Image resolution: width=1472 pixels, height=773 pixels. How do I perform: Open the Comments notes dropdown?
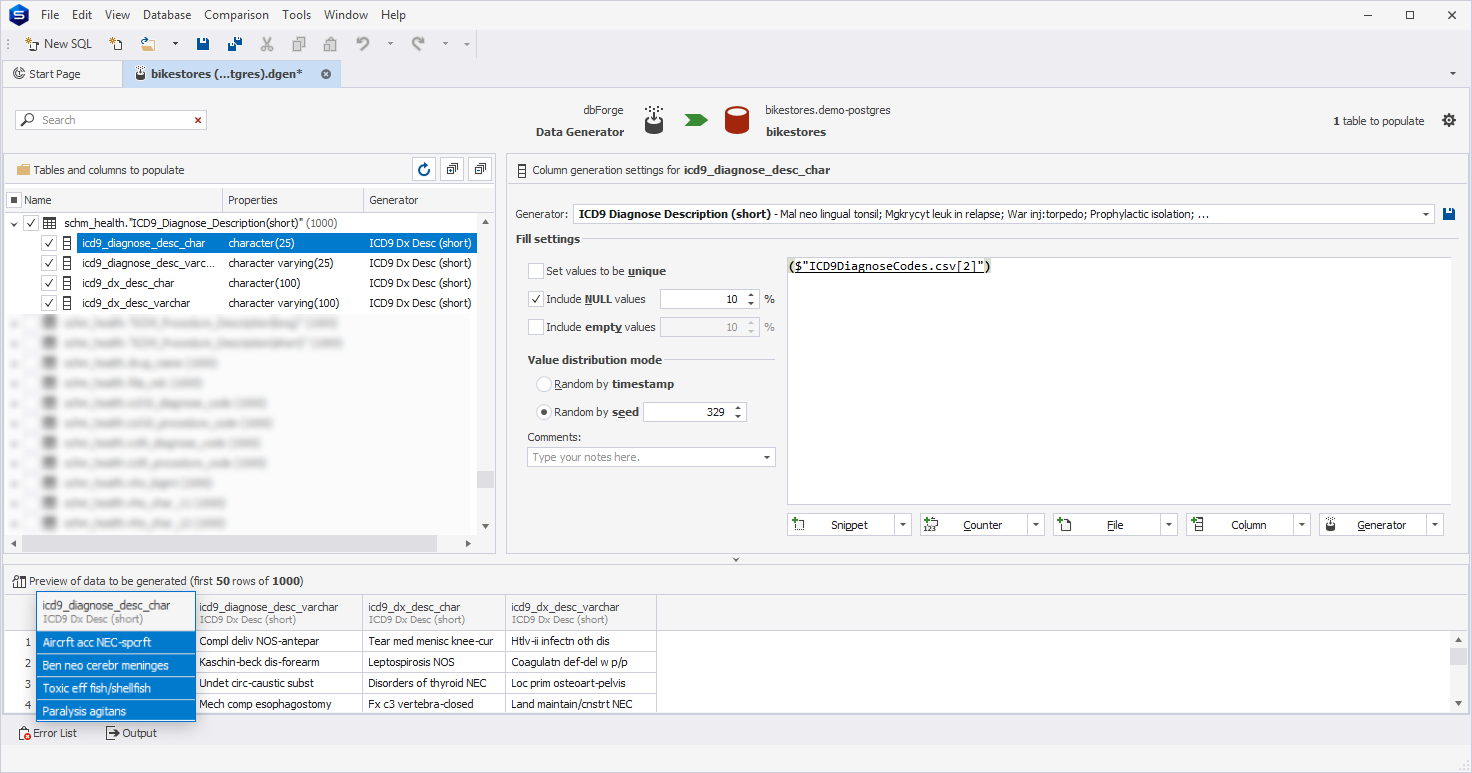coord(767,457)
